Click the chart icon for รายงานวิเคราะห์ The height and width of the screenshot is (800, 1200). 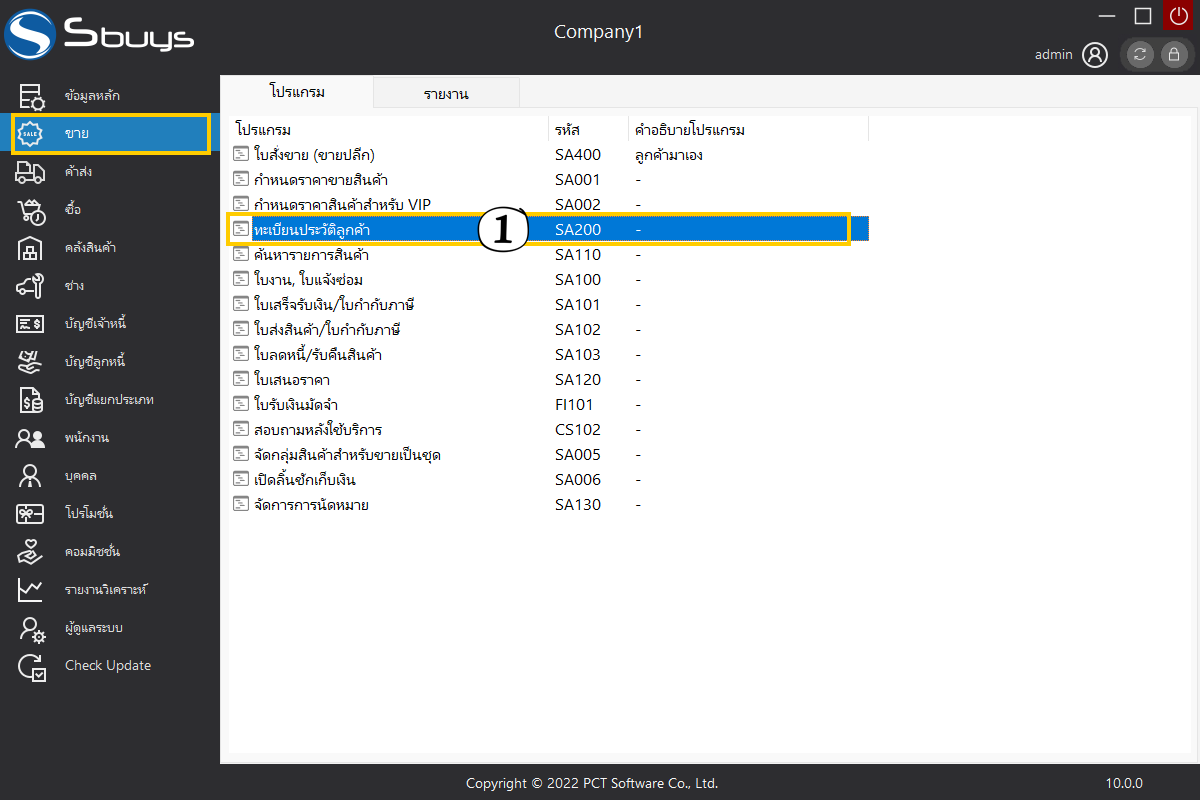[x=31, y=590]
